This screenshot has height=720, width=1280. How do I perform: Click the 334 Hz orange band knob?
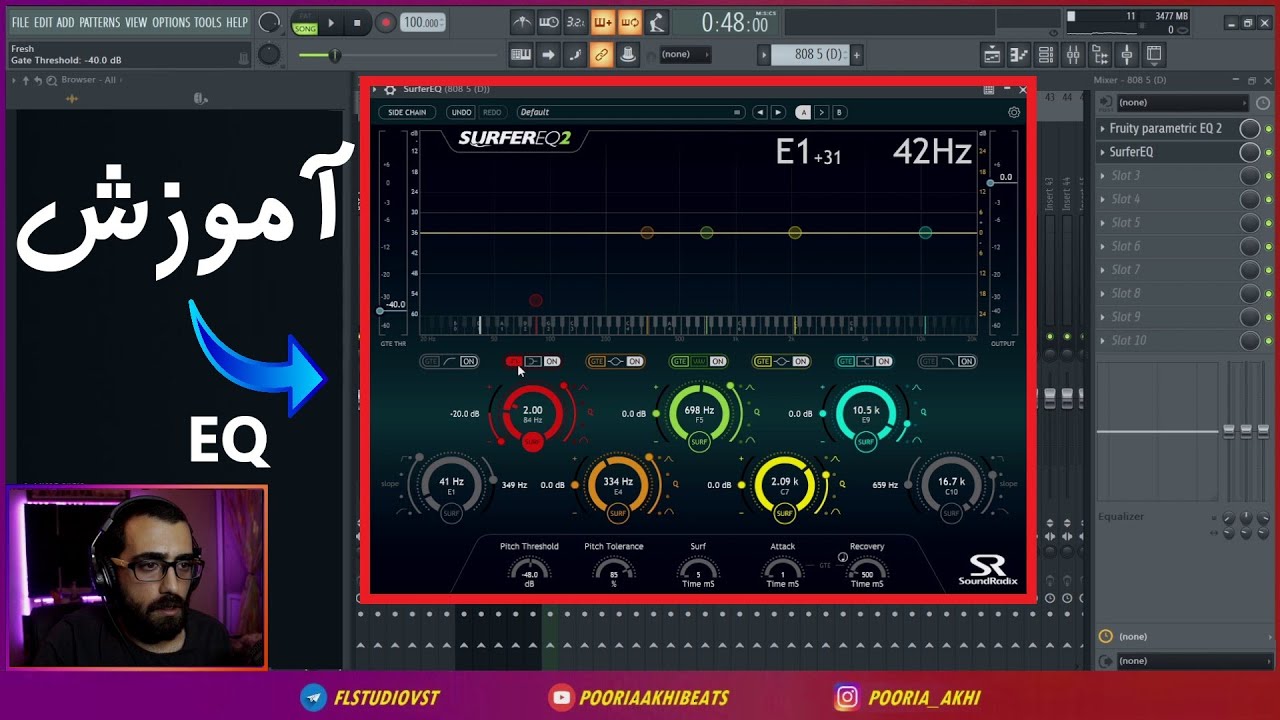617,485
